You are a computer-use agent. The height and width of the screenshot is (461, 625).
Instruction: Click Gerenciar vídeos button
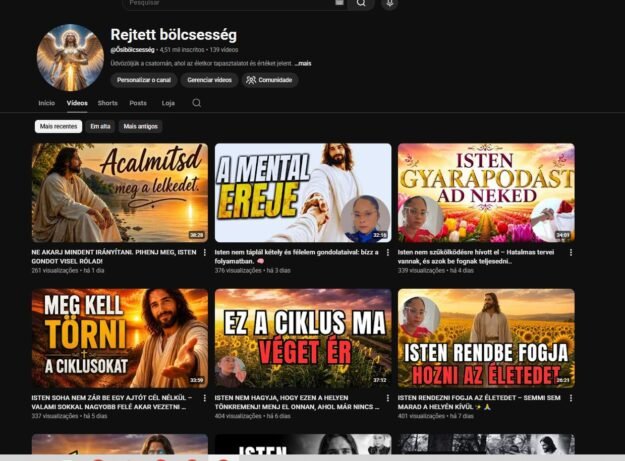(210, 80)
